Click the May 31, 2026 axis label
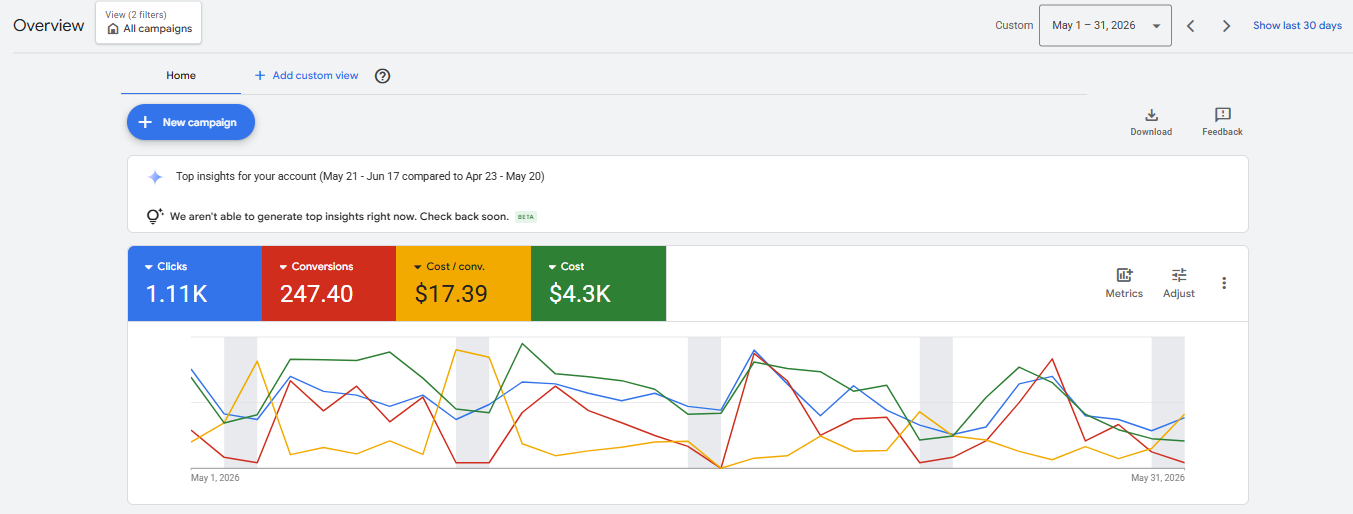 pos(1158,478)
